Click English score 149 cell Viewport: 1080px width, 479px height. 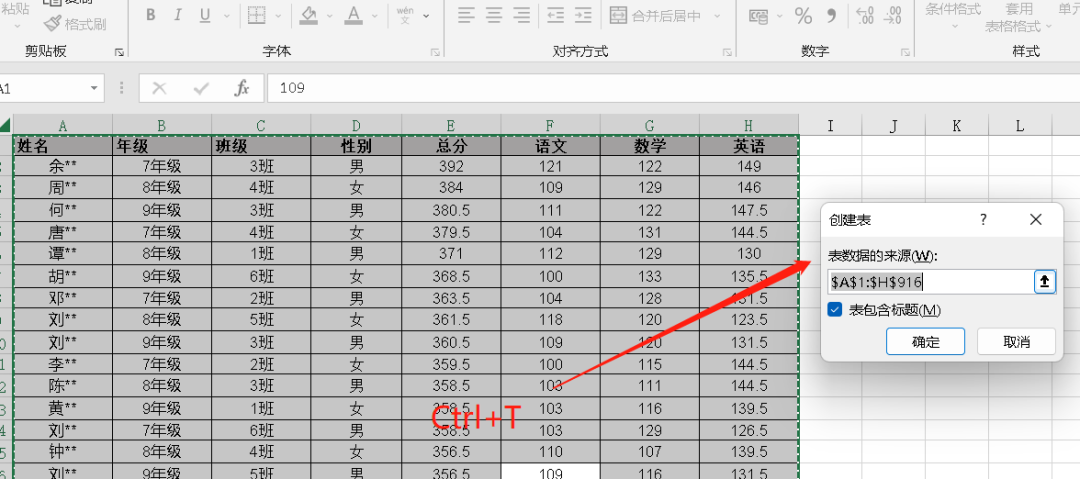pyautogui.click(x=749, y=166)
